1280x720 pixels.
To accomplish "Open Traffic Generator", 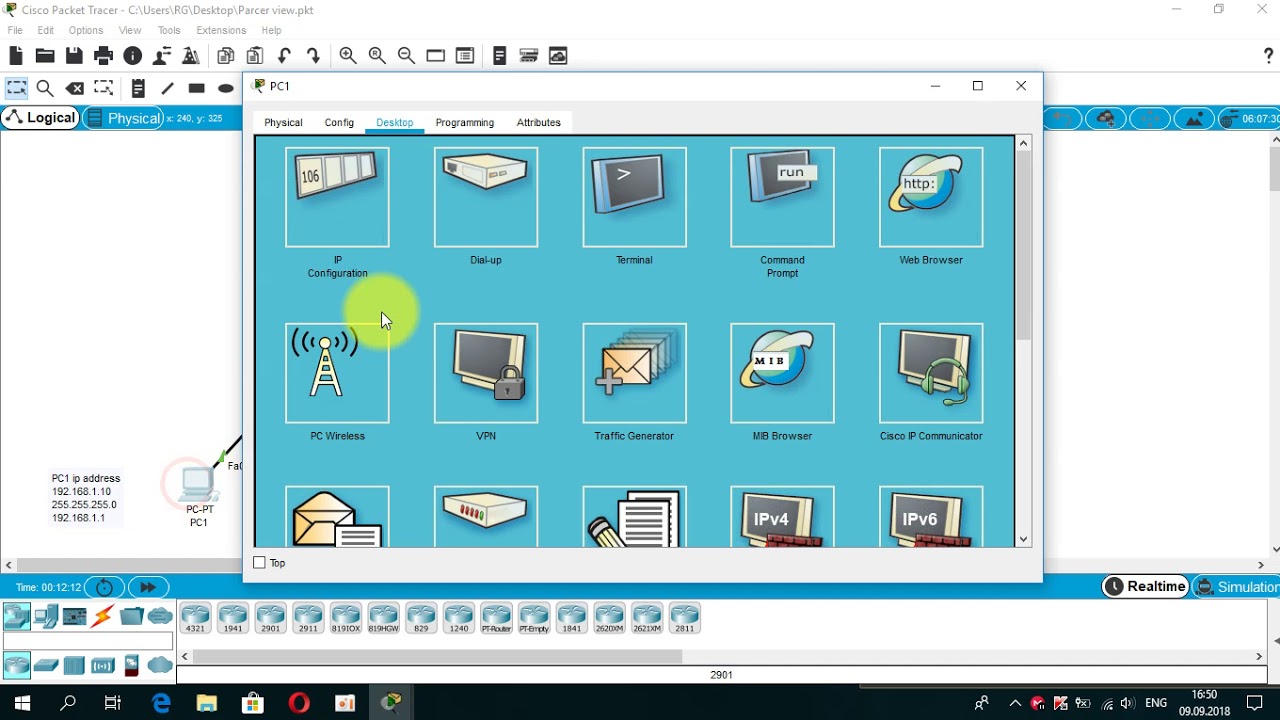I will 634,373.
